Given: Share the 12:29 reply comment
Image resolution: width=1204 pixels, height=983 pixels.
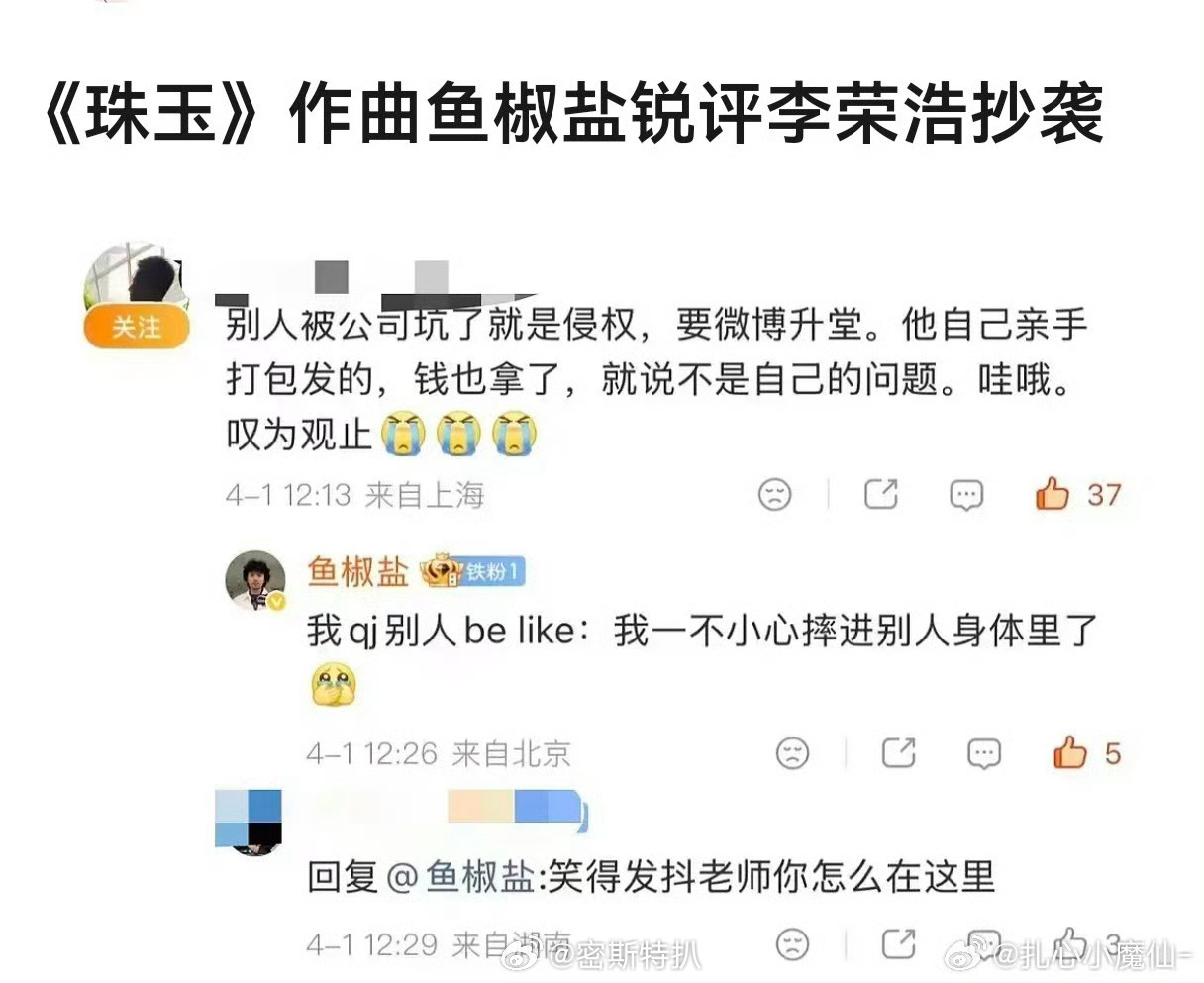Looking at the screenshot, I should pos(898,943).
